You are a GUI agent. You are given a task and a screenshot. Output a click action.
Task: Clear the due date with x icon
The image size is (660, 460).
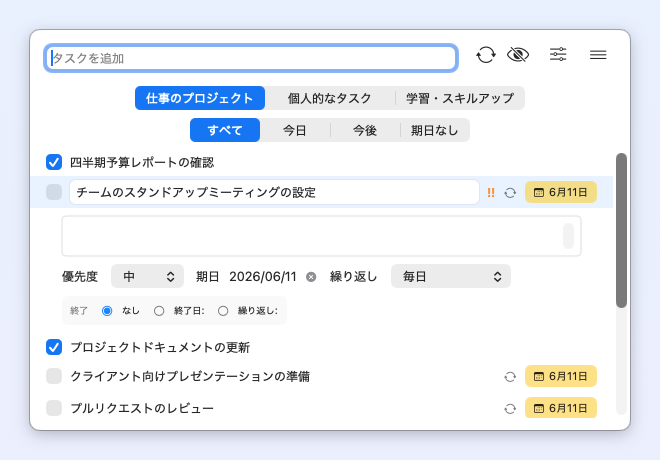click(x=311, y=277)
